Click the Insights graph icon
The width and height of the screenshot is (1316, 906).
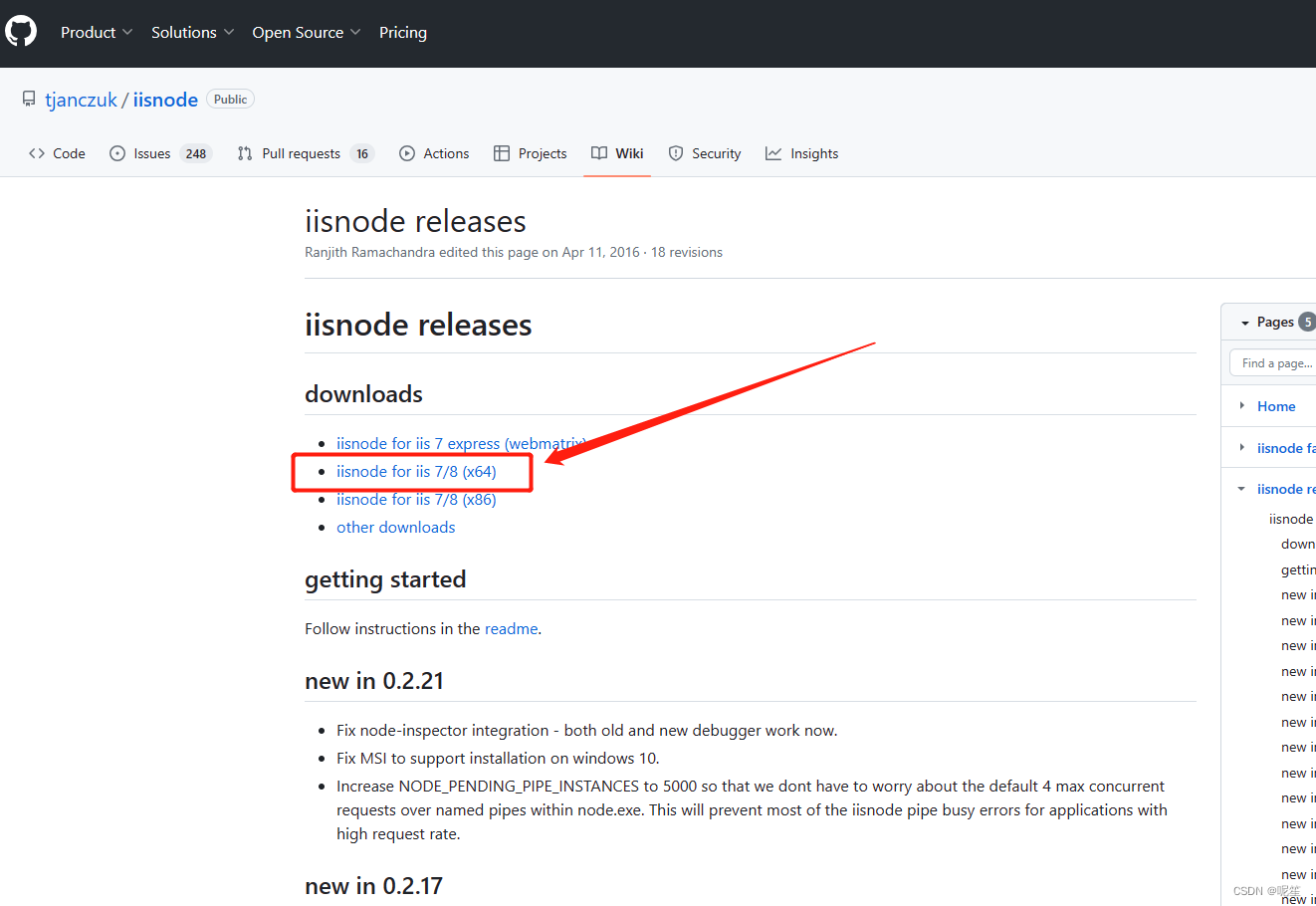coord(773,153)
